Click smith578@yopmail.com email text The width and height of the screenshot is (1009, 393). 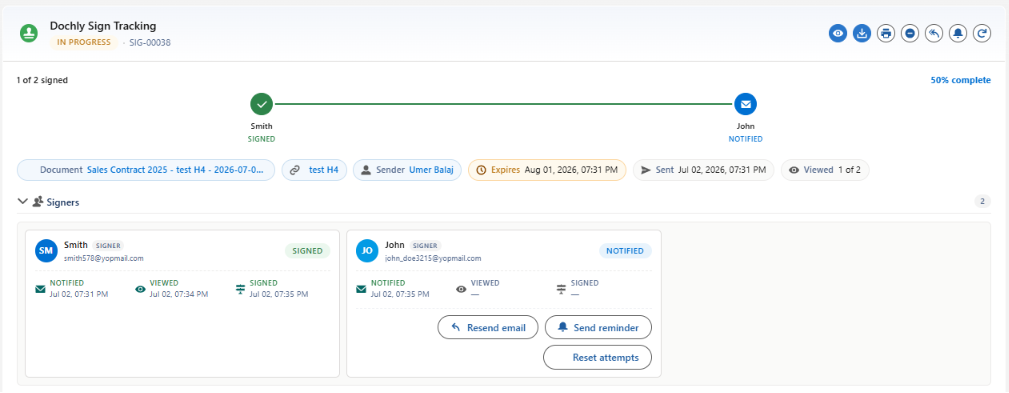click(104, 258)
